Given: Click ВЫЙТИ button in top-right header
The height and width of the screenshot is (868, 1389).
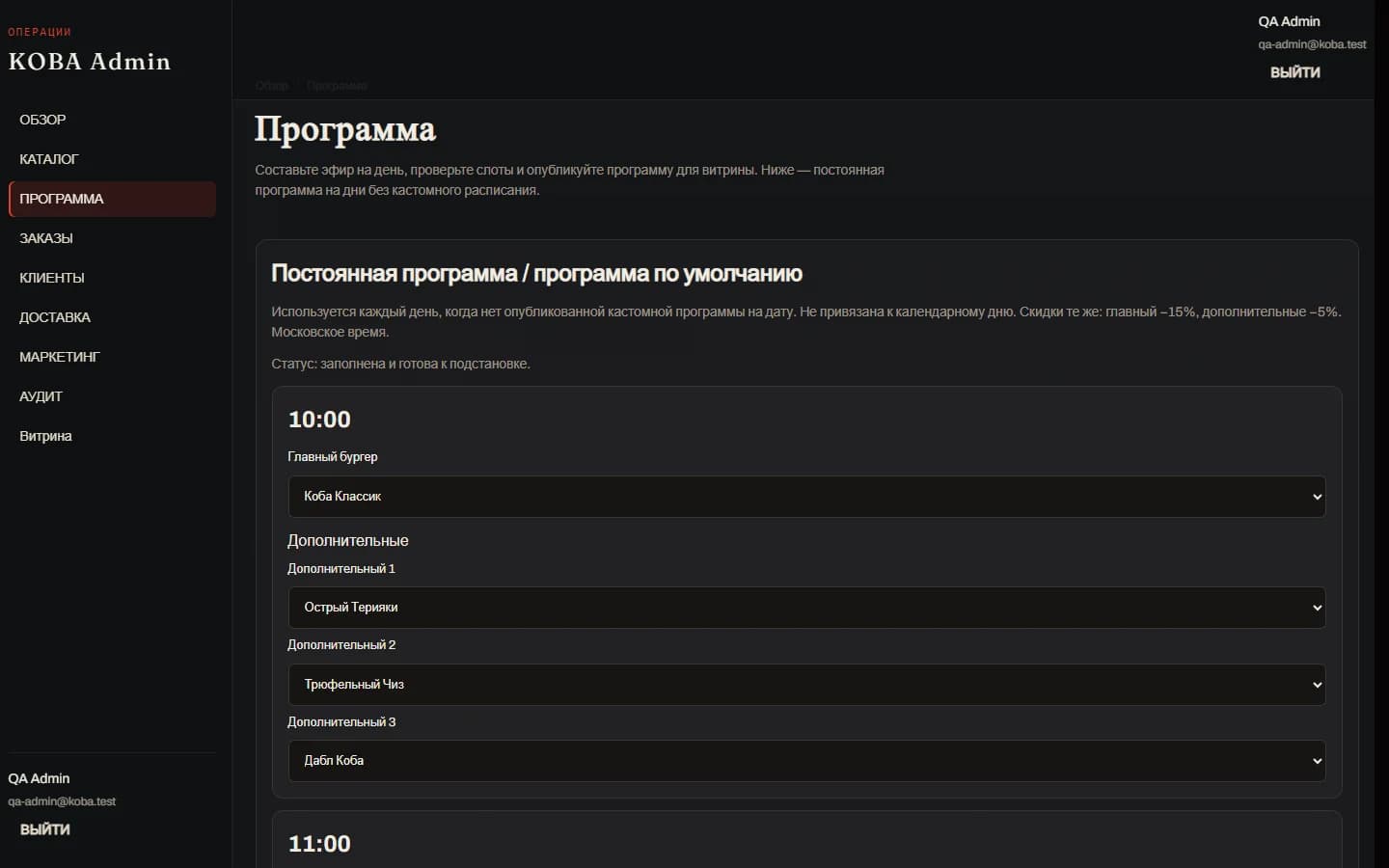Looking at the screenshot, I should click(1295, 72).
